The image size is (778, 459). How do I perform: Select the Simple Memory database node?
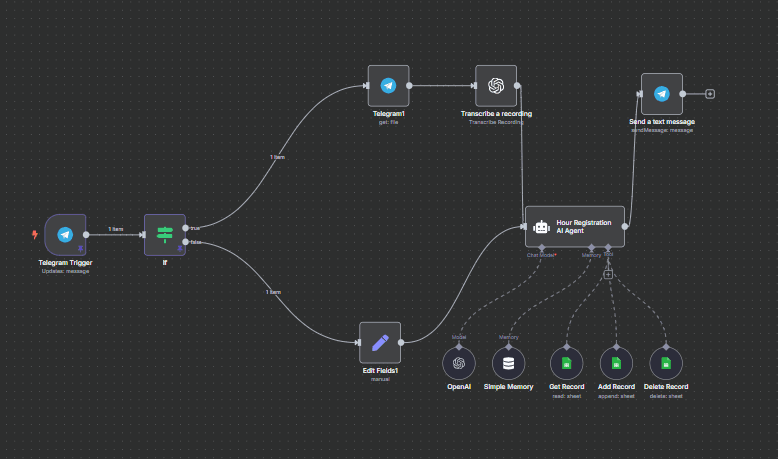pyautogui.click(x=509, y=363)
